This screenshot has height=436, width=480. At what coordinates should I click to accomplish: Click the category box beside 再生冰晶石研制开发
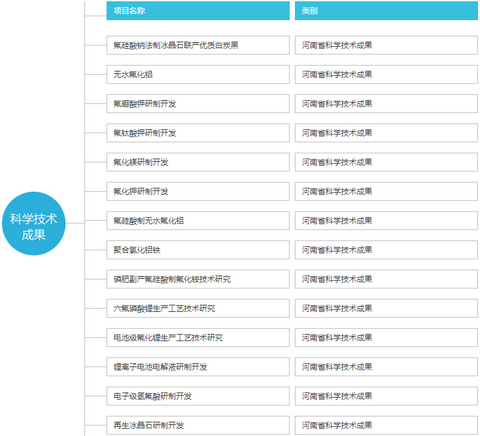pyautogui.click(x=386, y=425)
